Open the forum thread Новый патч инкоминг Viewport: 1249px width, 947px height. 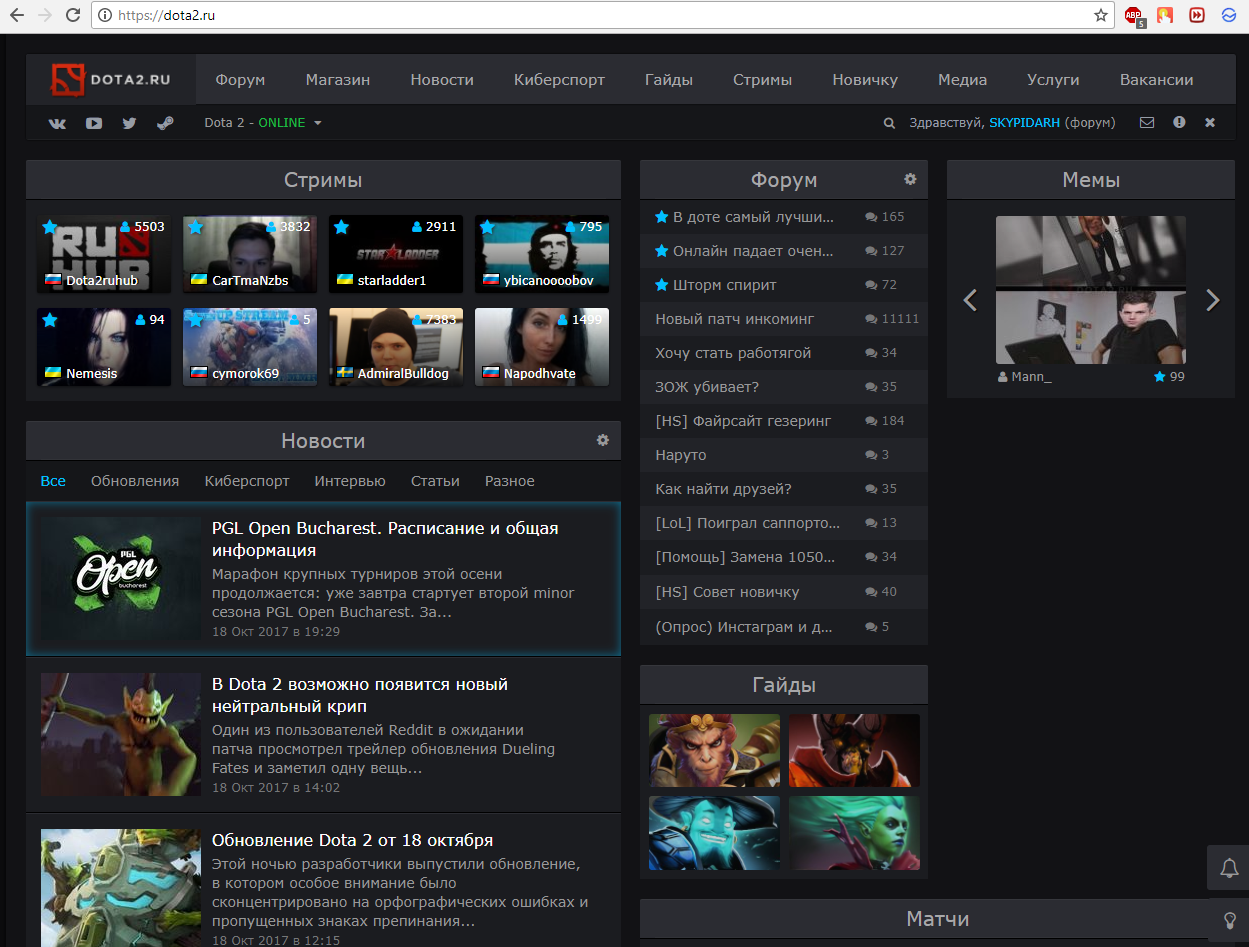(x=734, y=319)
